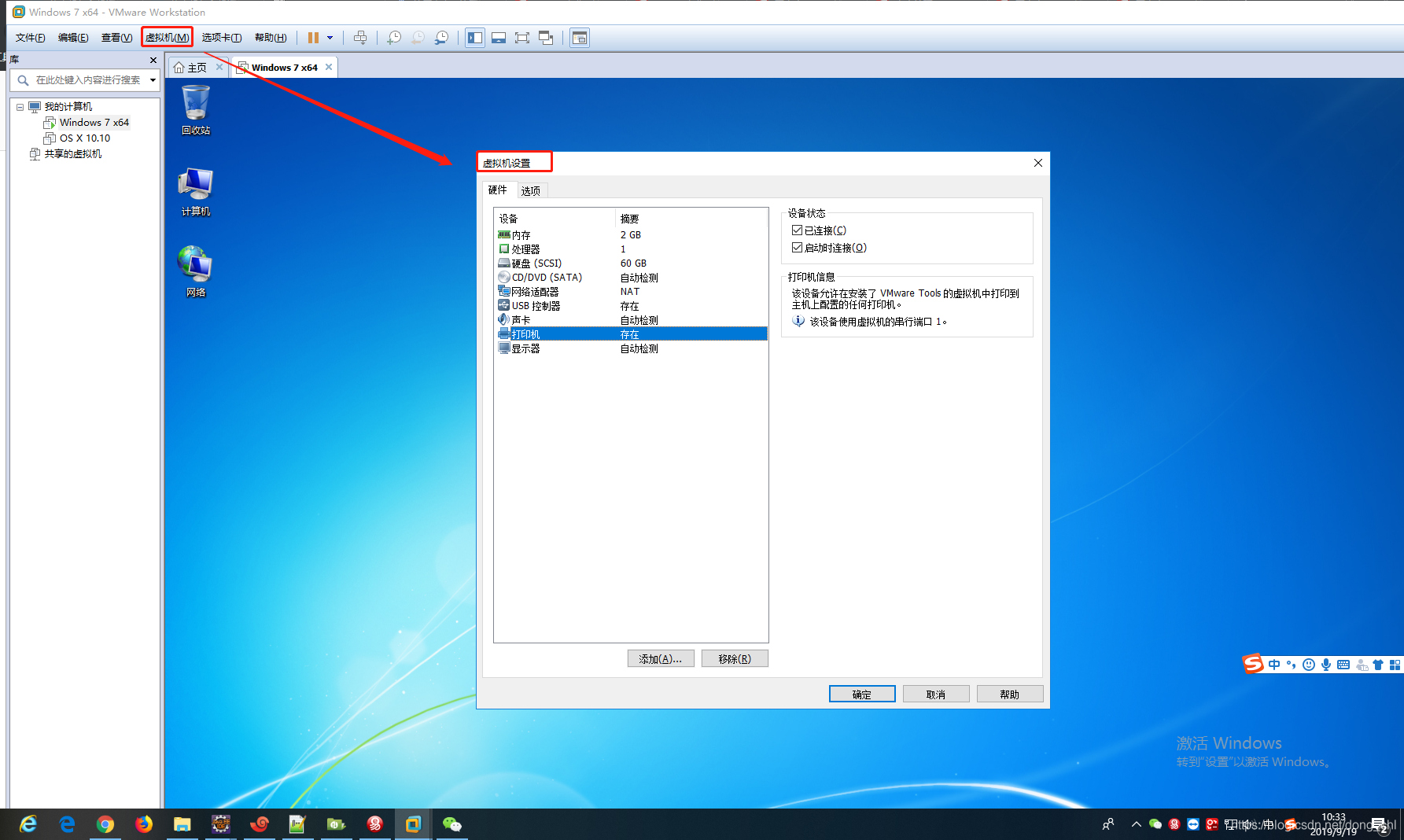Toggle the thumbnail bar view icon
The width and height of the screenshot is (1404, 840).
499,38
